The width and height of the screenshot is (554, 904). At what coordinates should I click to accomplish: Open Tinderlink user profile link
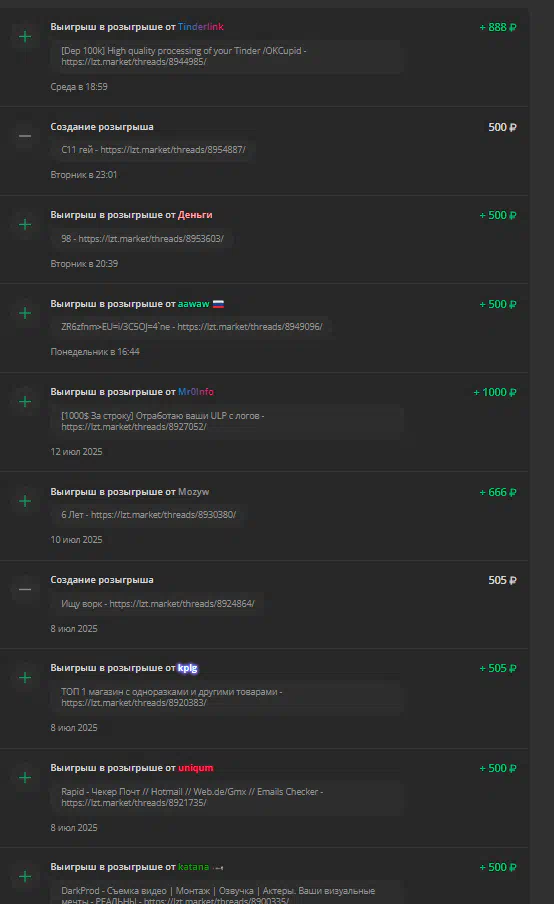[x=201, y=27]
